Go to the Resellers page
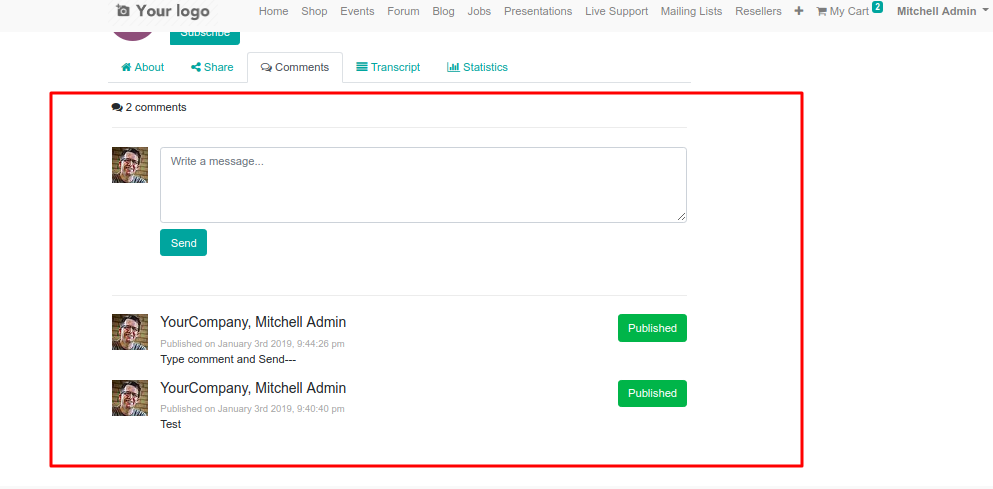 758,11
